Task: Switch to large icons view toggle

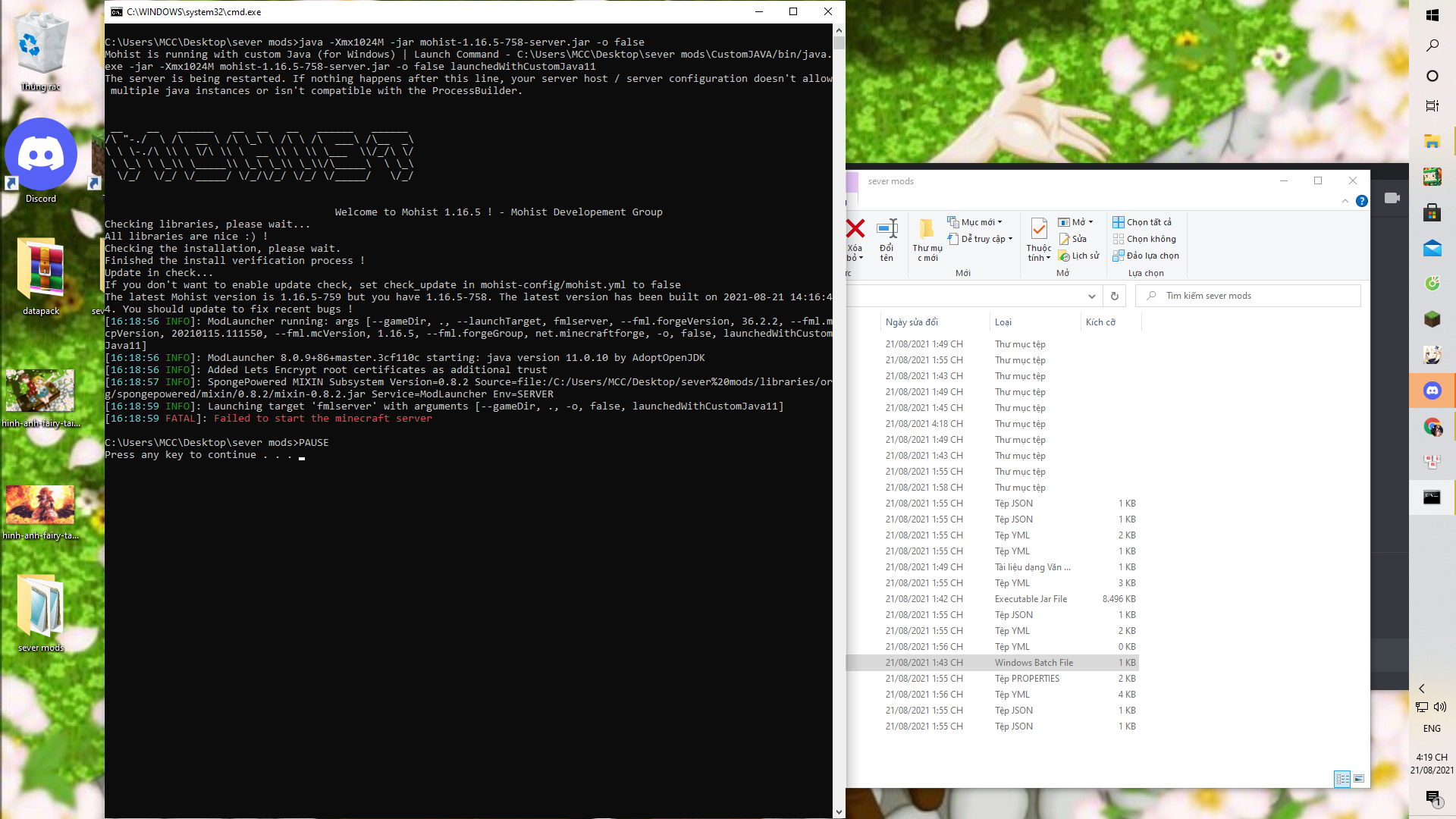Action: pos(1359,779)
